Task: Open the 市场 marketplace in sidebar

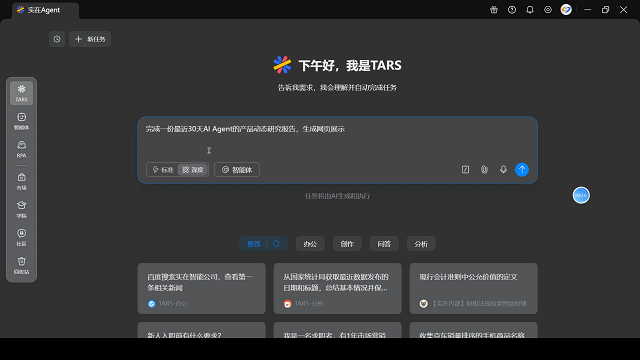Action: pos(21,181)
